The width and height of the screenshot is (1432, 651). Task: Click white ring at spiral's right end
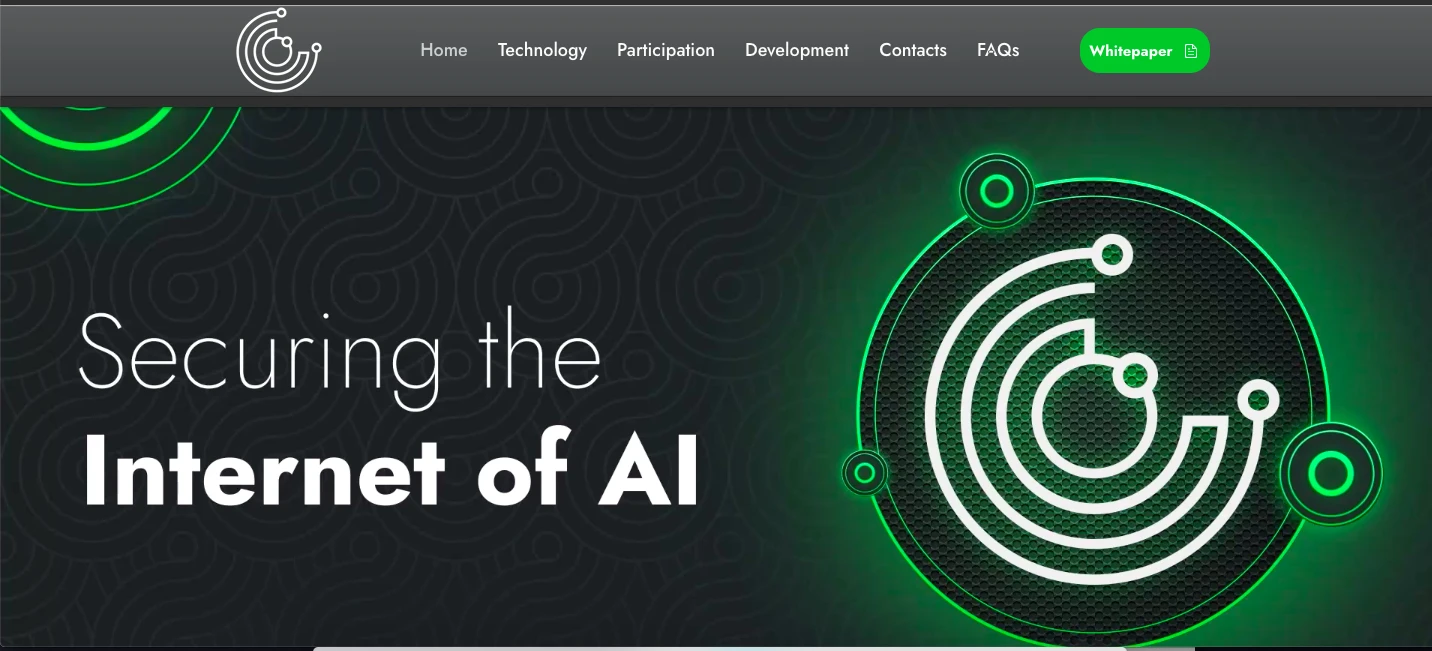[1258, 401]
